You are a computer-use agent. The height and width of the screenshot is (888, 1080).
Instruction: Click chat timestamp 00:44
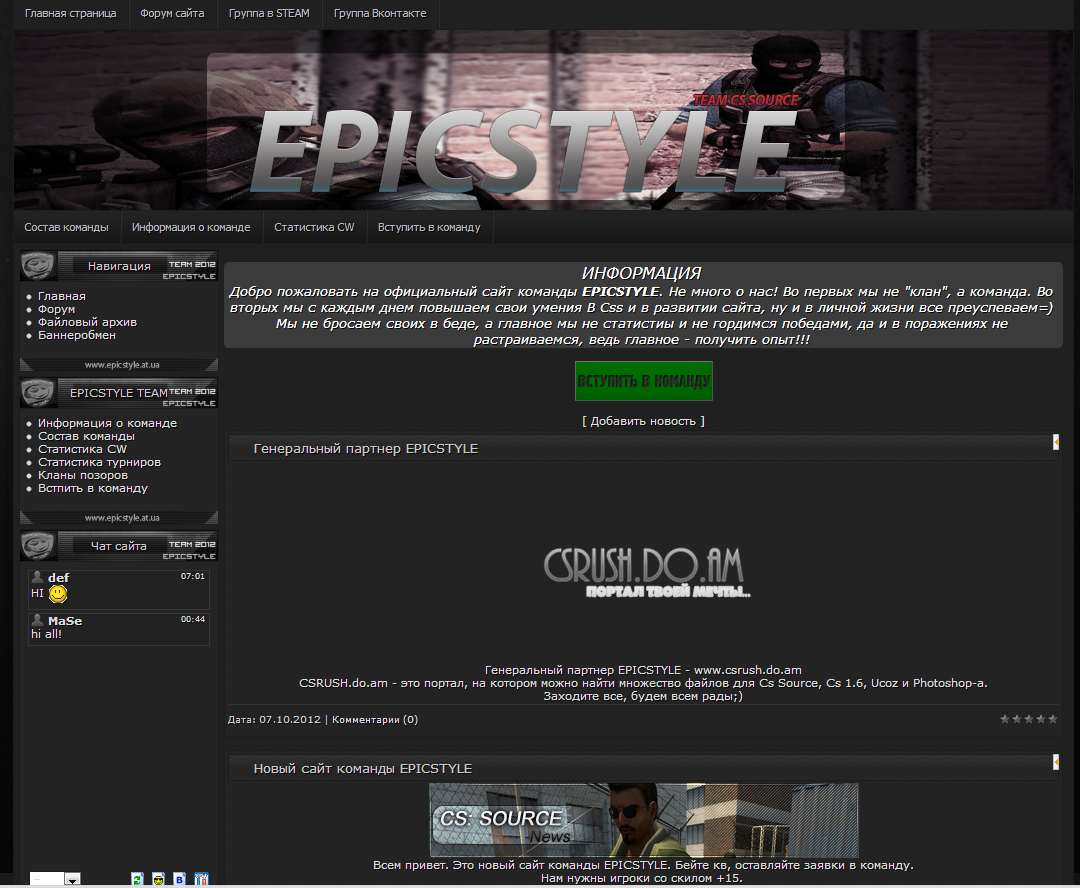[x=193, y=619]
